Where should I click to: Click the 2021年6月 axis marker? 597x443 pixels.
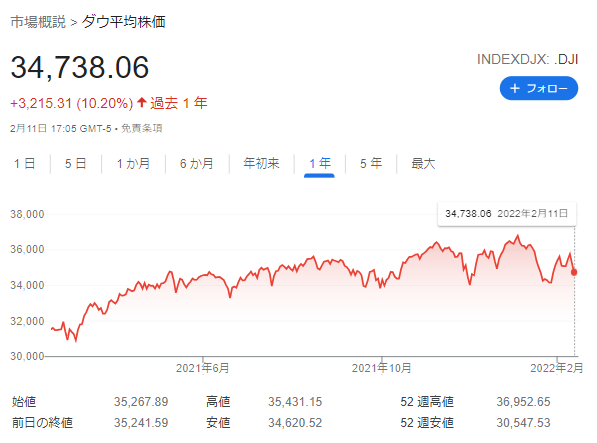(x=203, y=368)
